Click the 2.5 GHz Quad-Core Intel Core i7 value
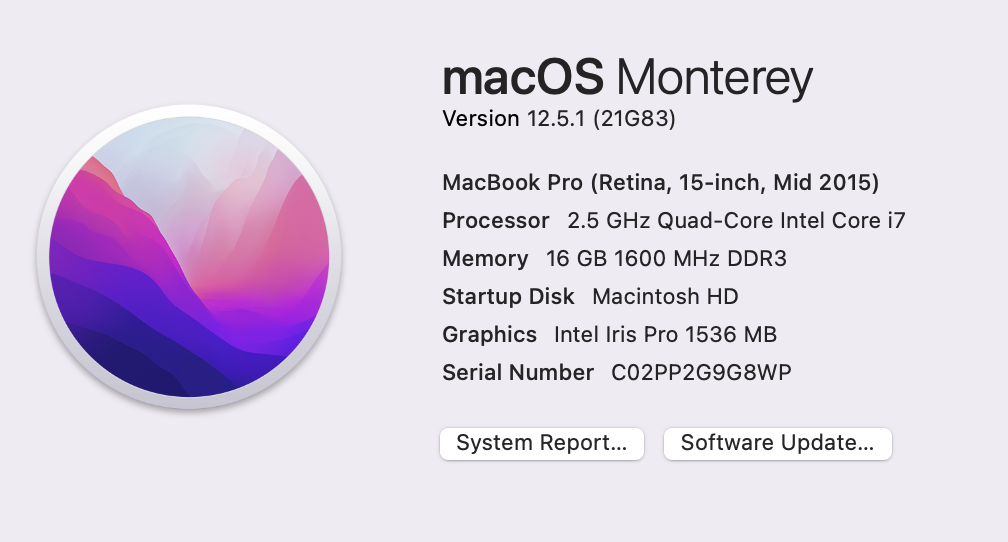 click(736, 221)
